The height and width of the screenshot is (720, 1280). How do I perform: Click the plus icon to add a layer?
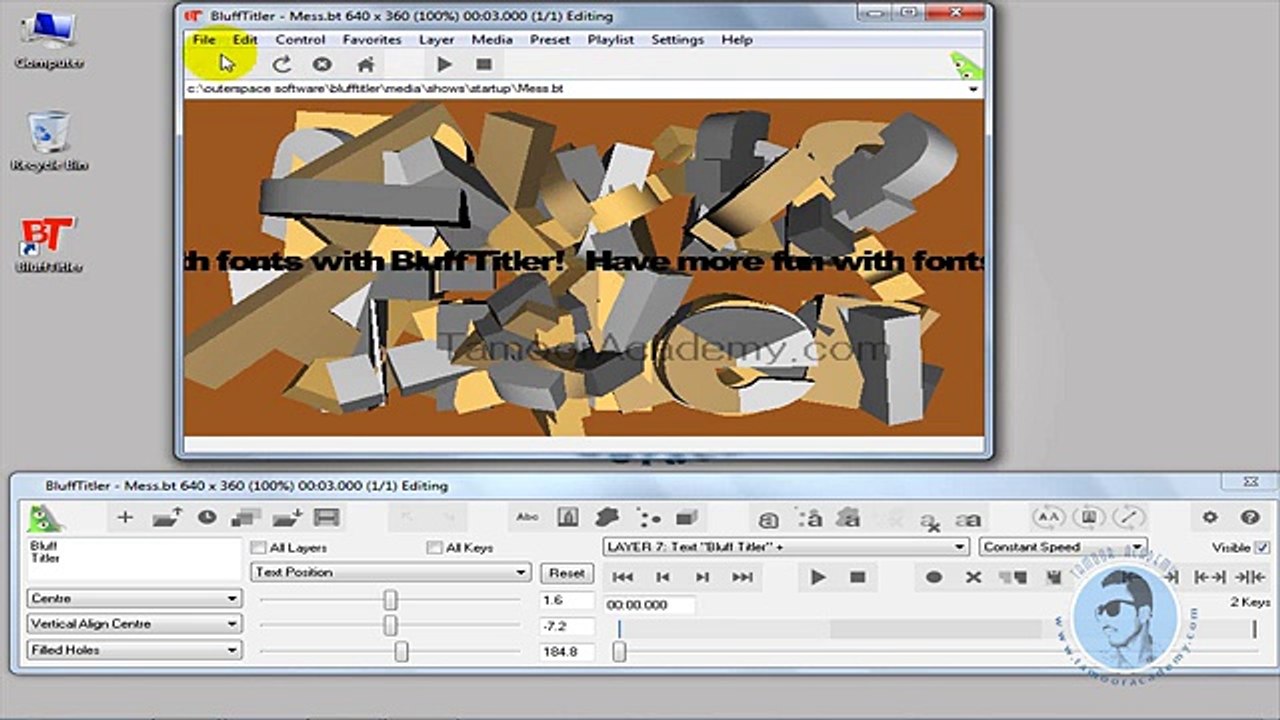pyautogui.click(x=125, y=517)
